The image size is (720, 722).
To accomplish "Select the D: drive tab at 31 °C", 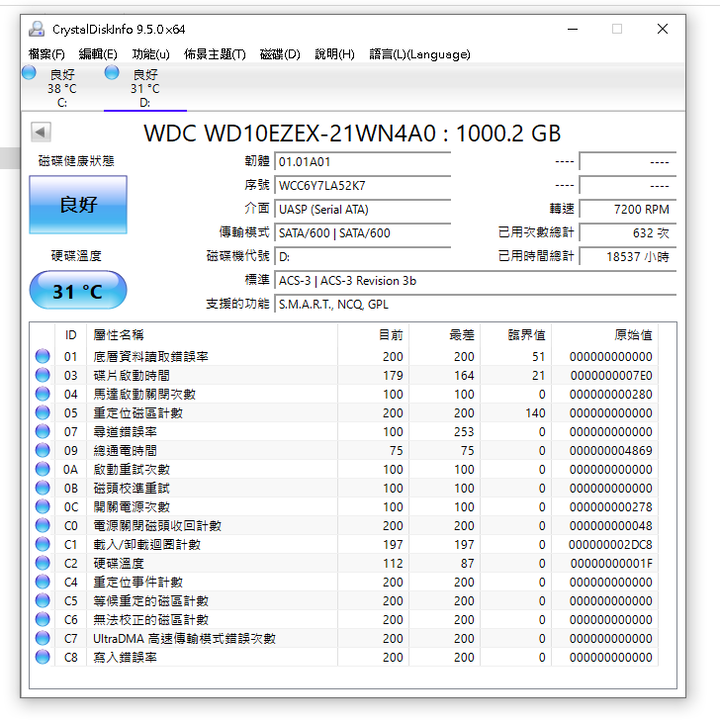I will tap(145, 88).
